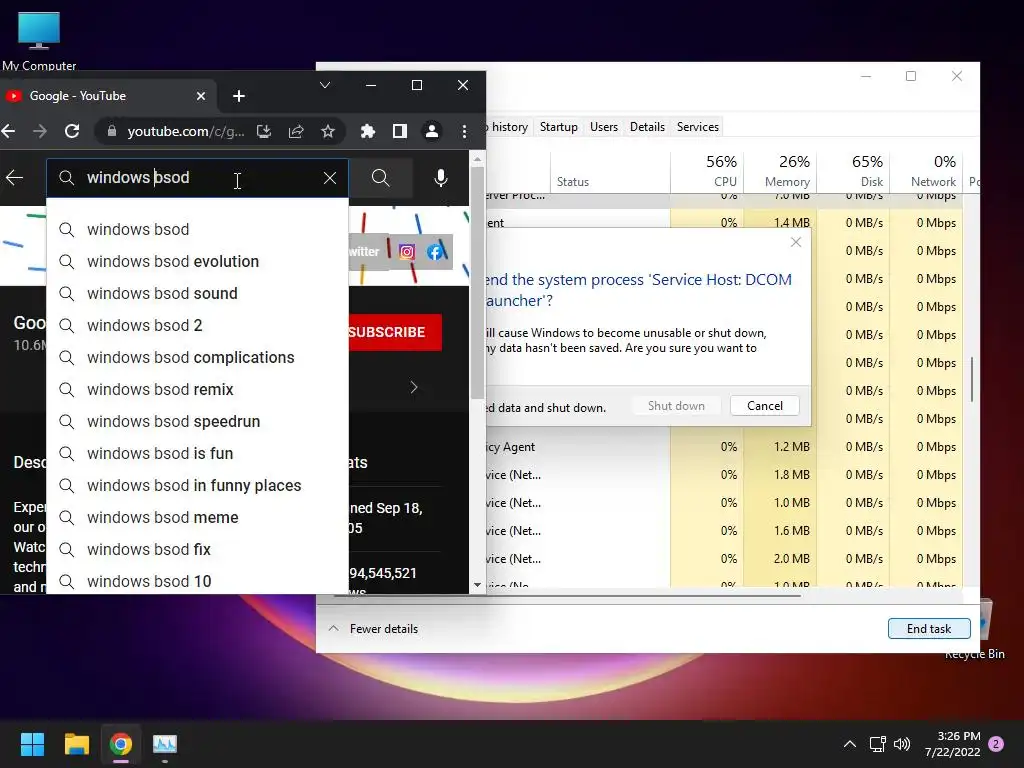Click the Chrome taskbar icon
The width and height of the screenshot is (1024, 768).
point(121,744)
